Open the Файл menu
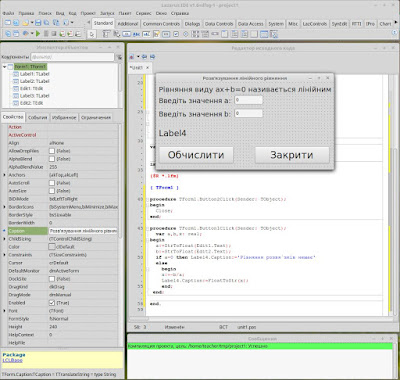 tap(8, 13)
